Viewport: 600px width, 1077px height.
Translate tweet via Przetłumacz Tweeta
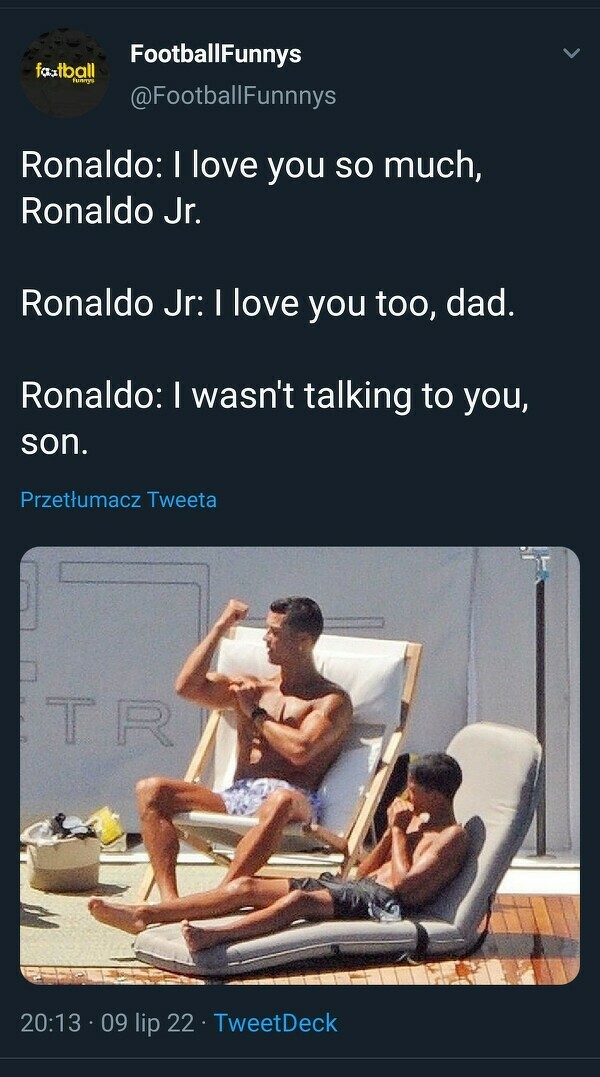pos(118,499)
